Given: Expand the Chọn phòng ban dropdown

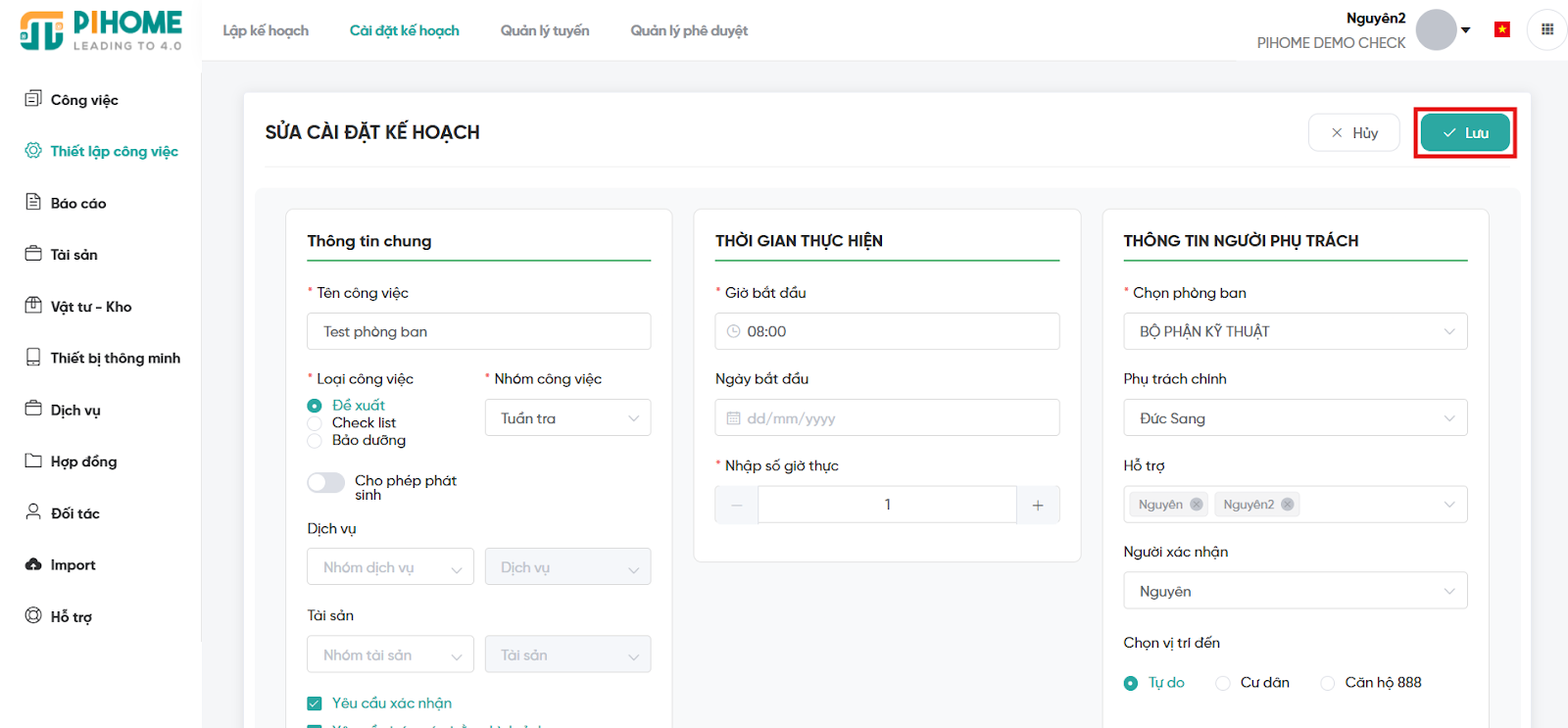Looking at the screenshot, I should (1295, 332).
